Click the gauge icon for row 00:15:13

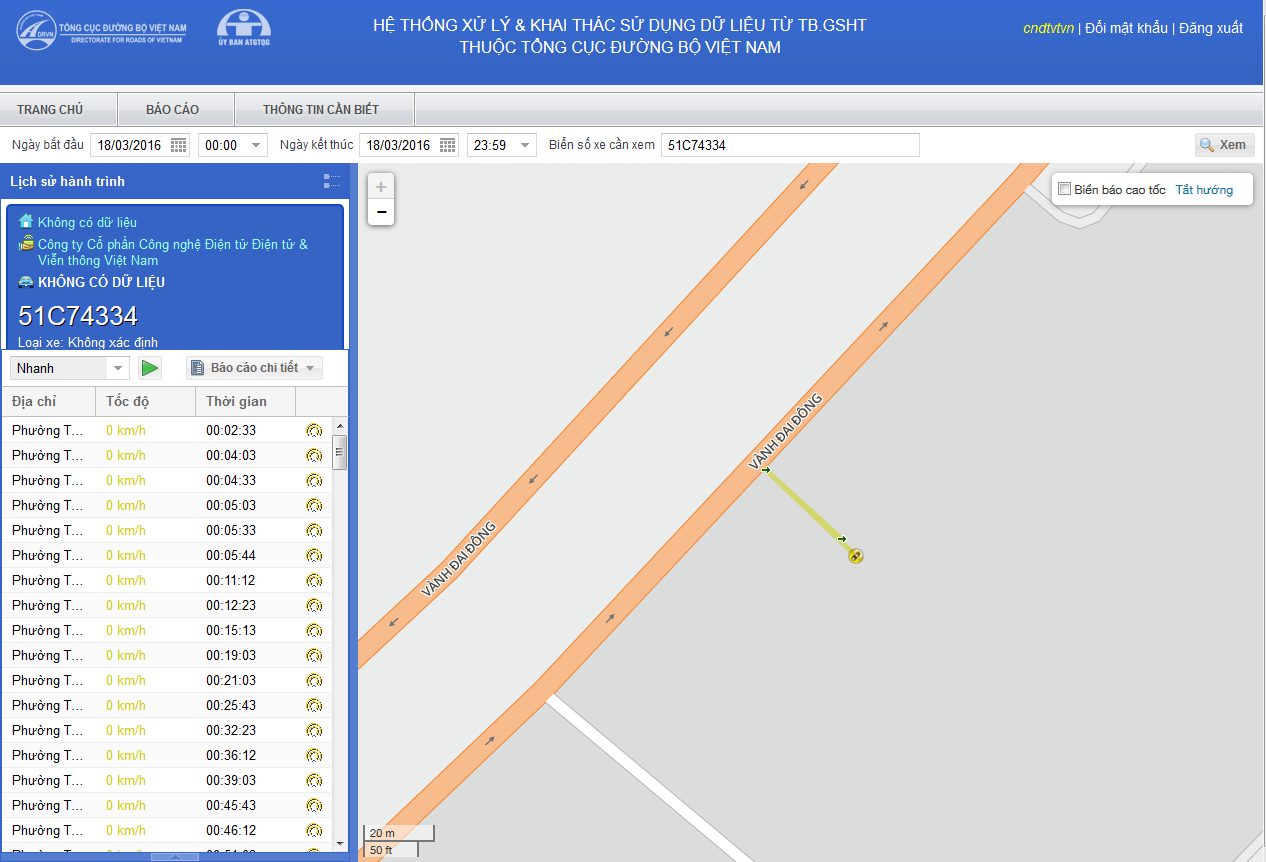(x=314, y=630)
